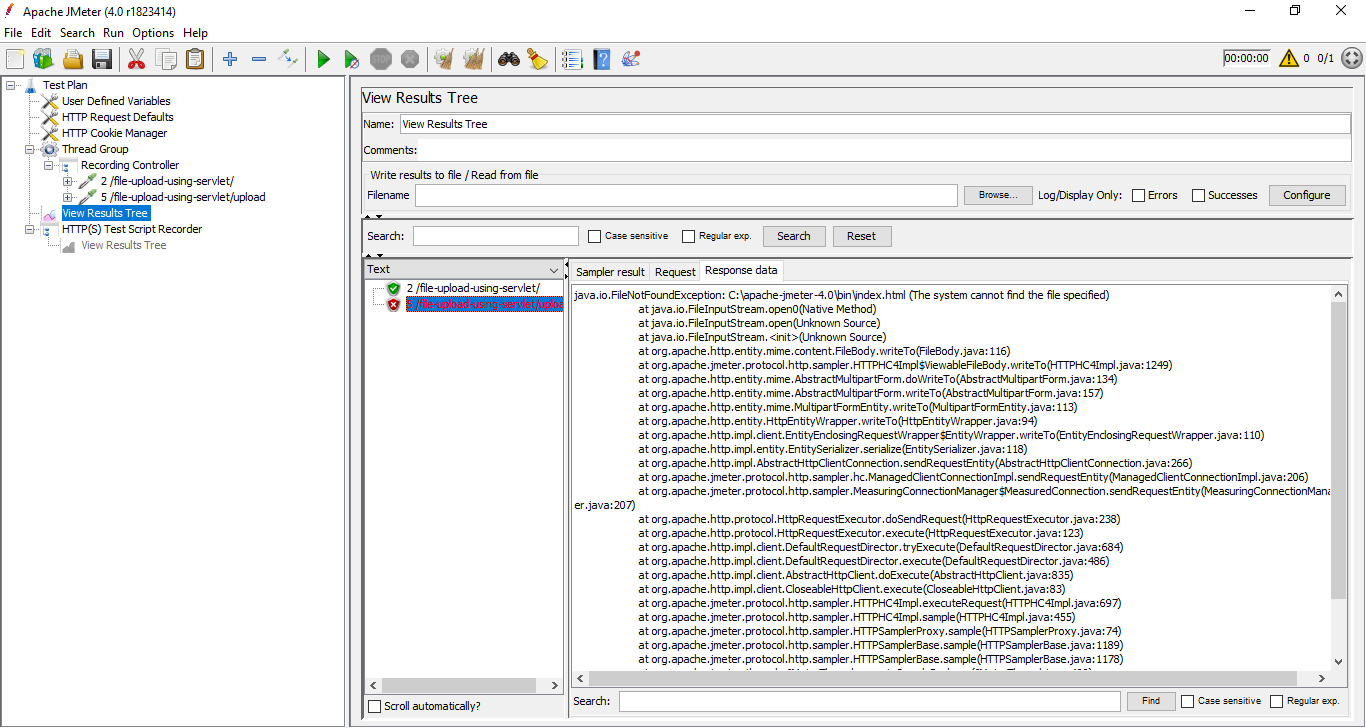
Task: Toggle Regular exp. for results search
Action: point(688,236)
